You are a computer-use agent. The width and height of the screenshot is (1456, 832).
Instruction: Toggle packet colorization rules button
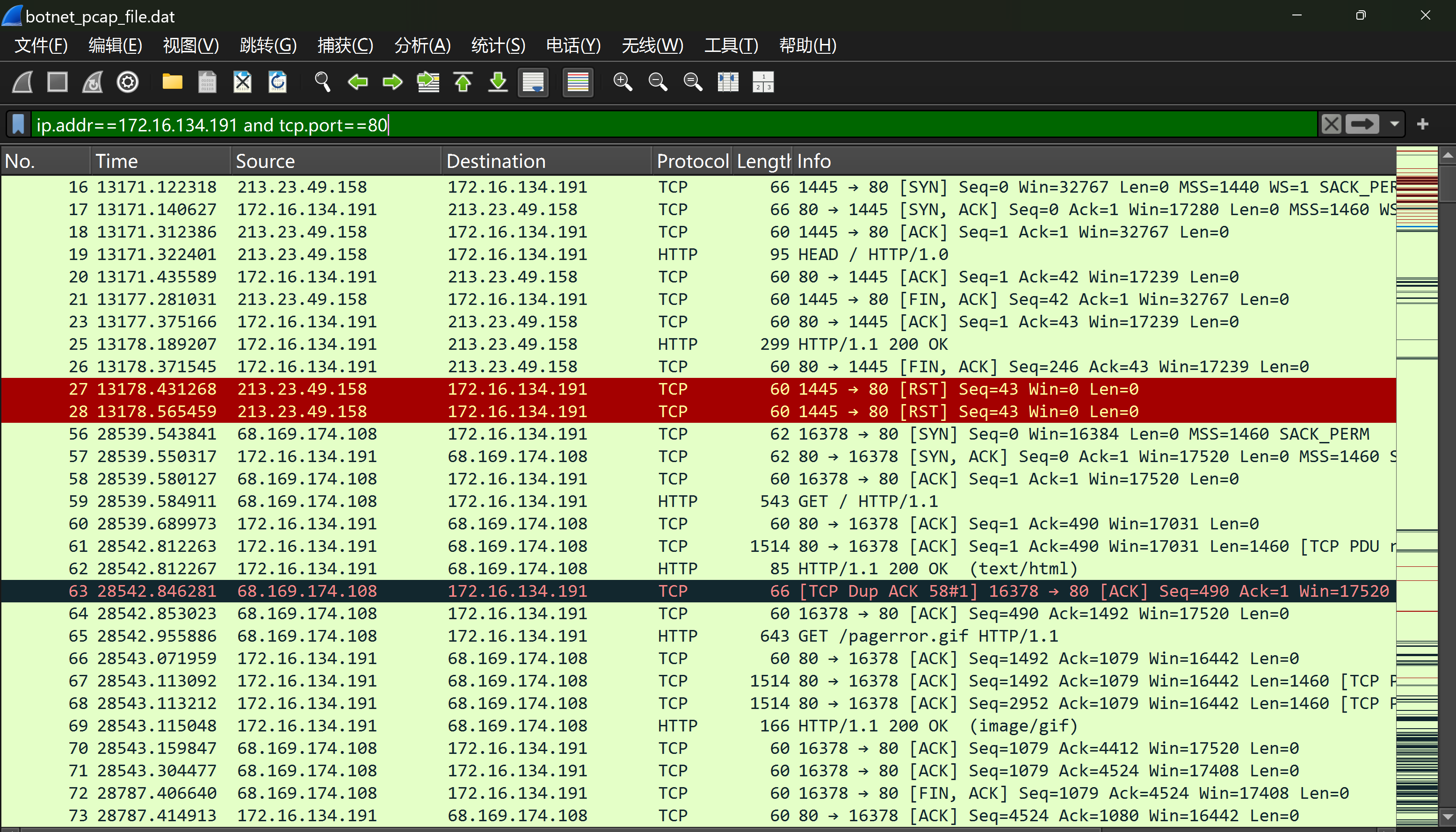coord(578,82)
